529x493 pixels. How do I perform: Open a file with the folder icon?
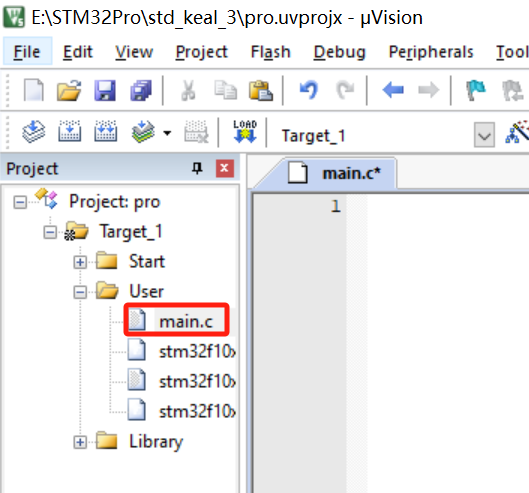(69, 90)
